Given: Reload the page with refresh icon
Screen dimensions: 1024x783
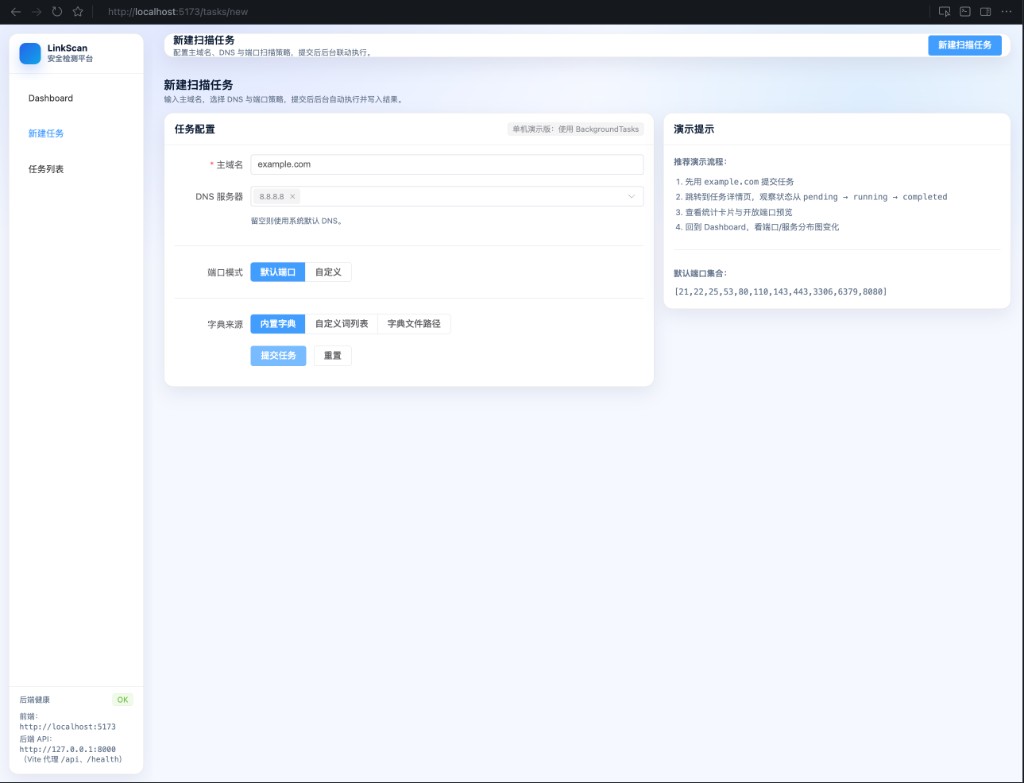Looking at the screenshot, I should click(57, 12).
